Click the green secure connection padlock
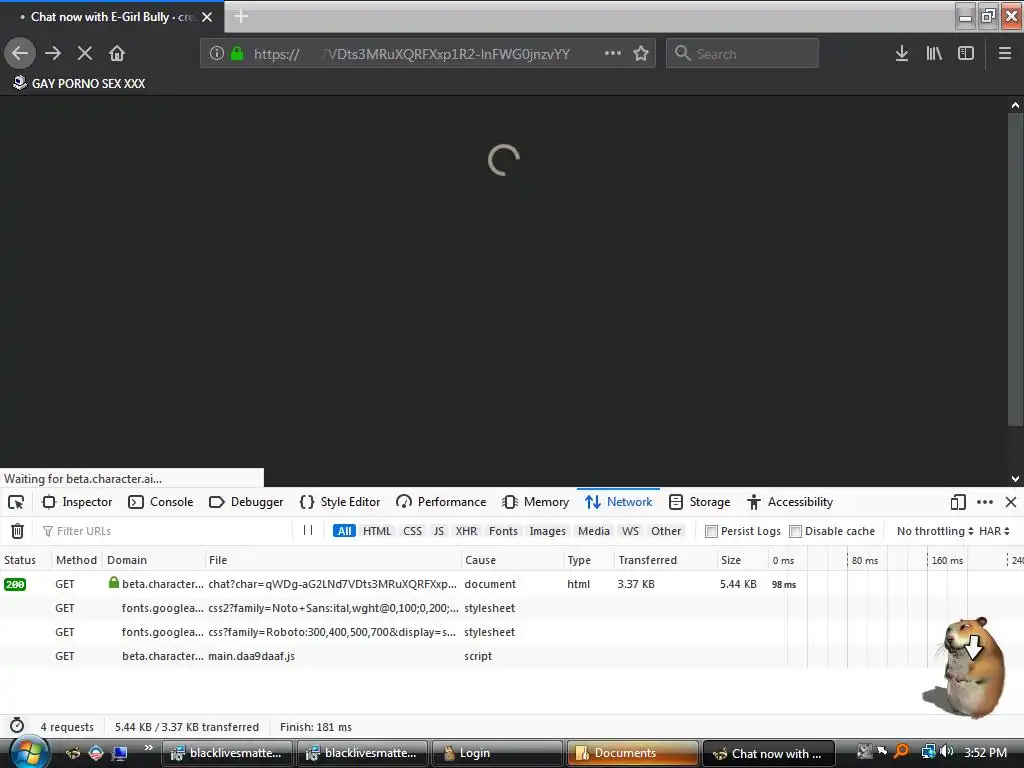The width and height of the screenshot is (1024, 768). (x=237, y=53)
